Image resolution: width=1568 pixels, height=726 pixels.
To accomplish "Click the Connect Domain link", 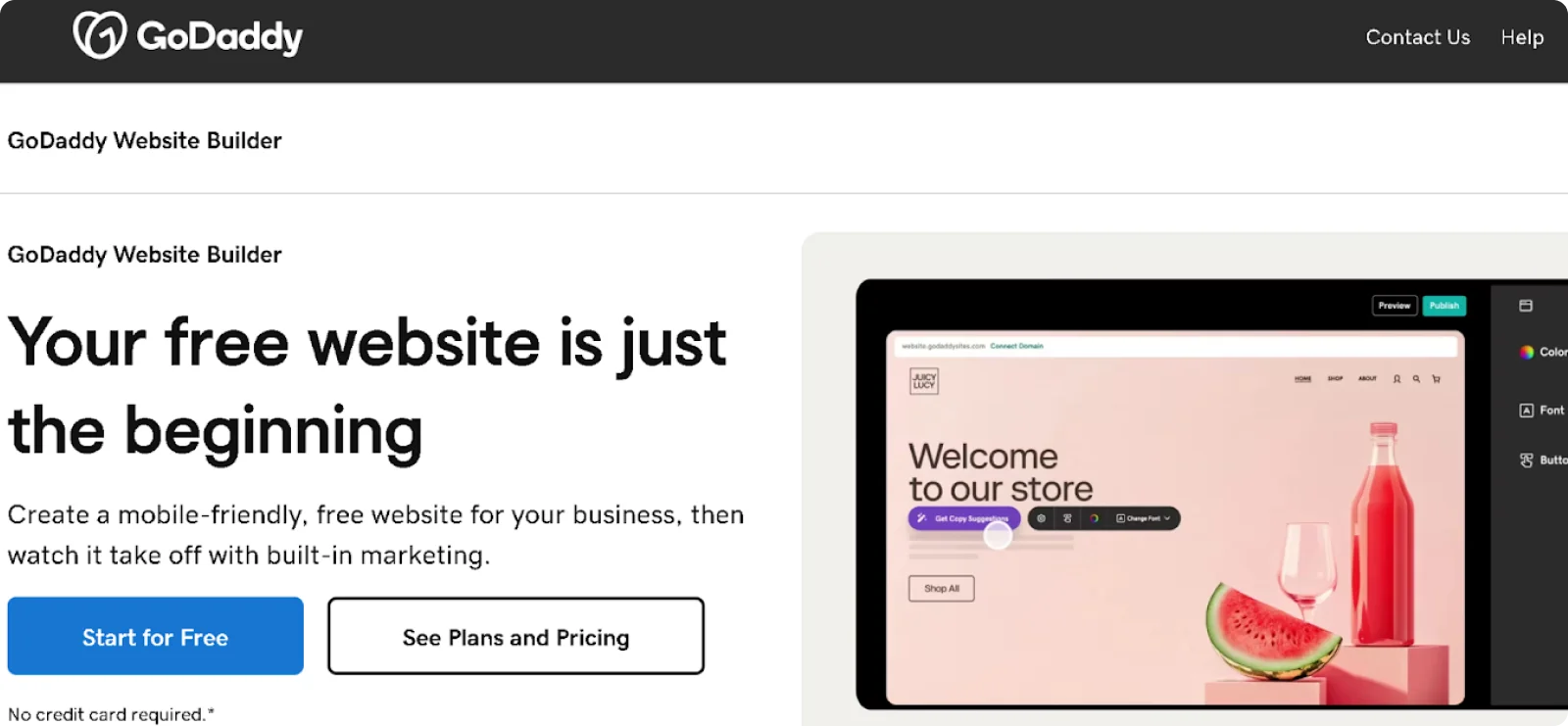I will click(1016, 346).
